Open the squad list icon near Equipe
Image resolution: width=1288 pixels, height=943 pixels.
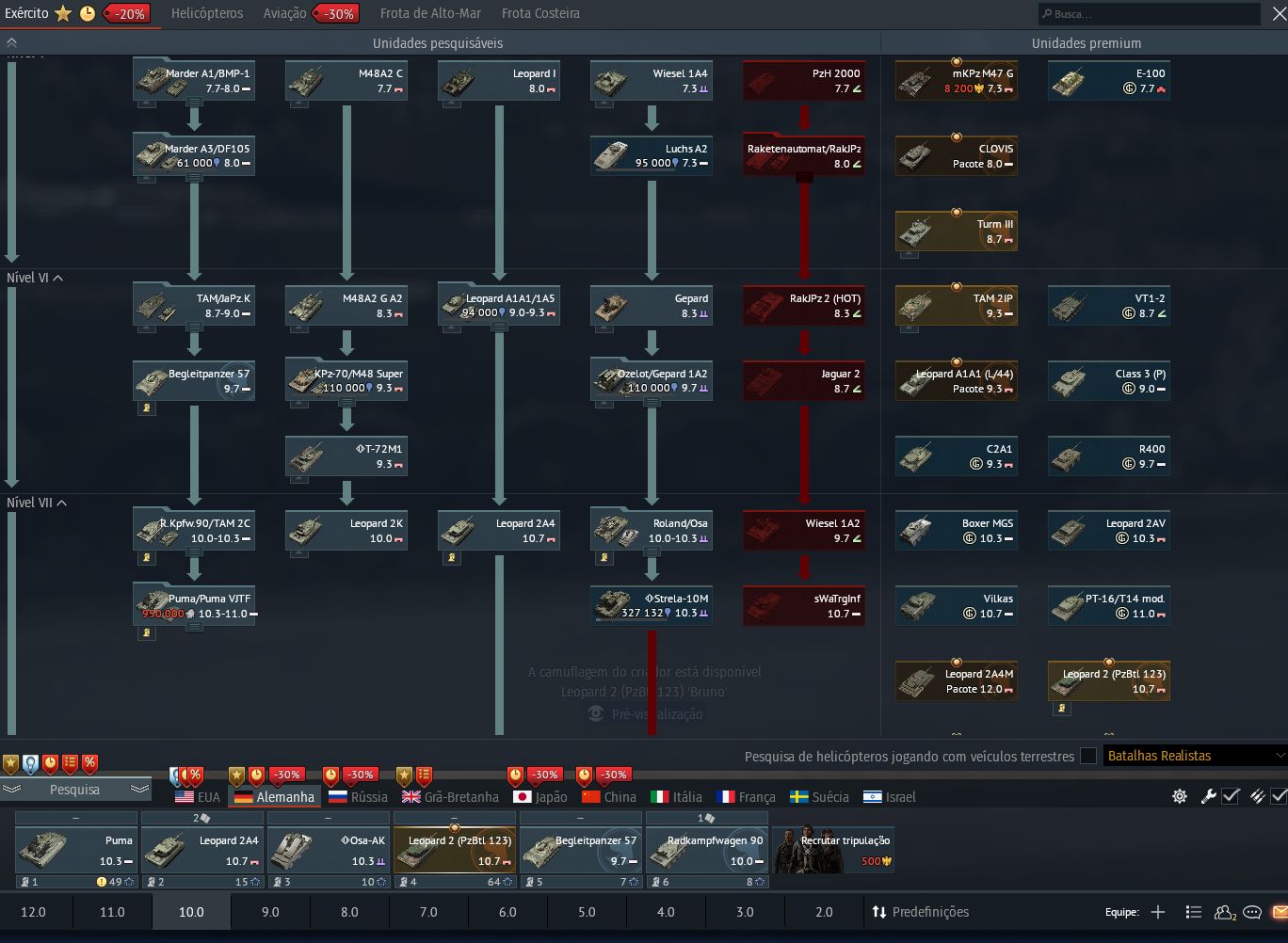pyautogui.click(x=1194, y=912)
